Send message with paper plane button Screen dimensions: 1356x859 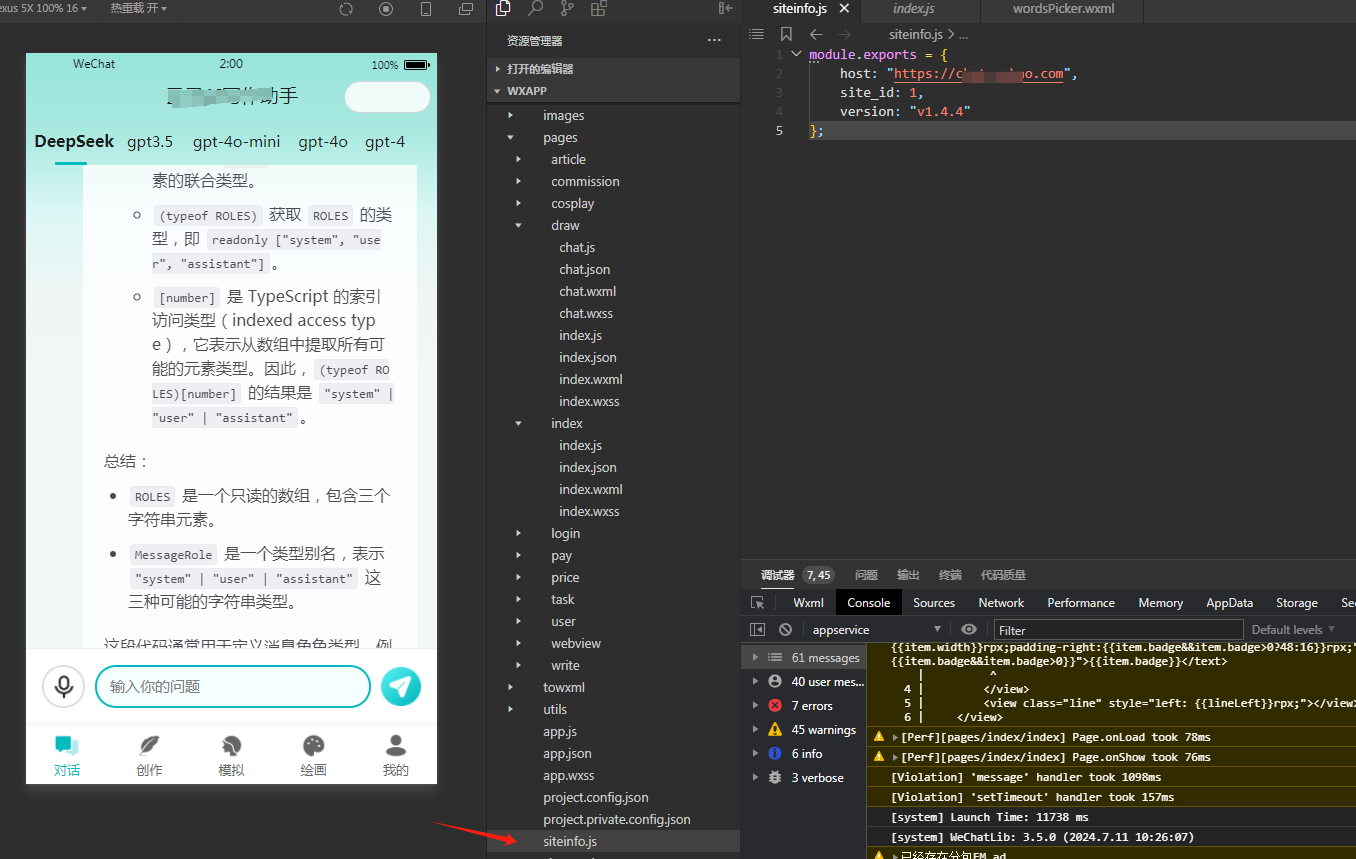[x=401, y=686]
